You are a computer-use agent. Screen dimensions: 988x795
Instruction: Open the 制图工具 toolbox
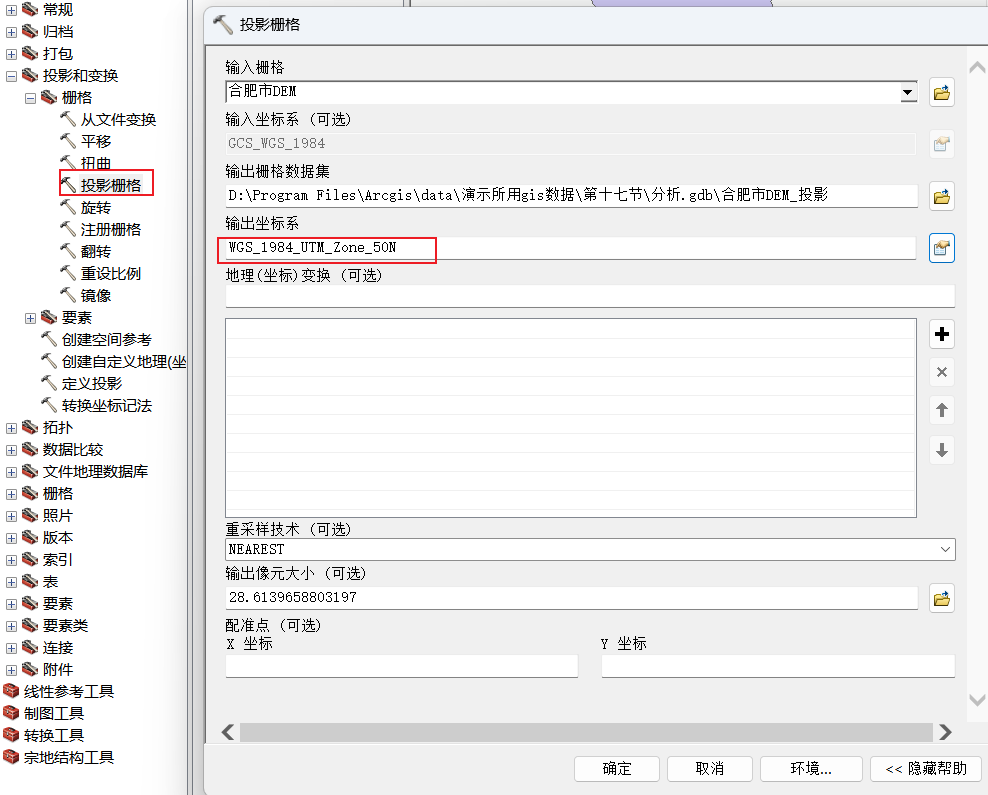click(x=54, y=714)
